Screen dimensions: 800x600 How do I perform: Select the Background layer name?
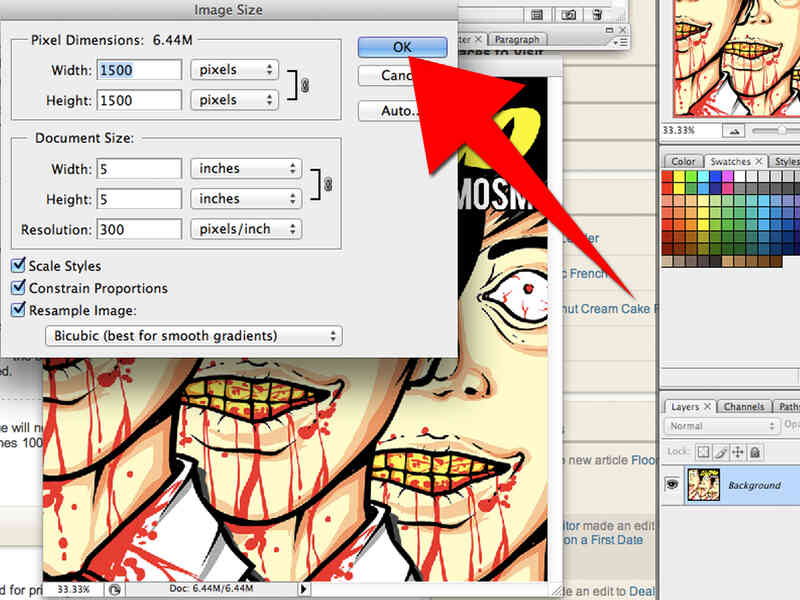(x=754, y=485)
